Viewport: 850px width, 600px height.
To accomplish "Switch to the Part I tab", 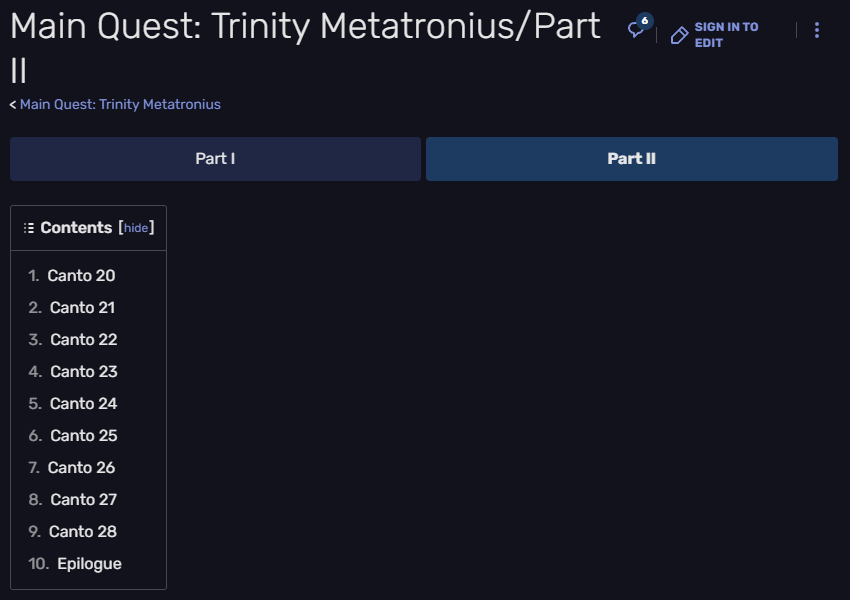I will tap(215, 159).
